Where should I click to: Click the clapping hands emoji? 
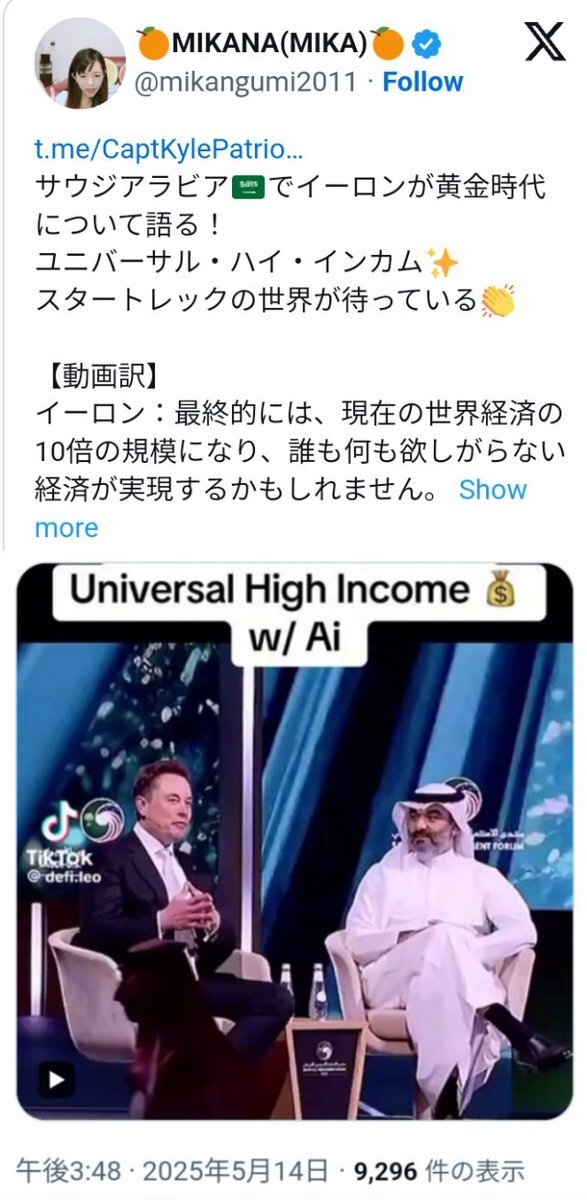tap(497, 300)
